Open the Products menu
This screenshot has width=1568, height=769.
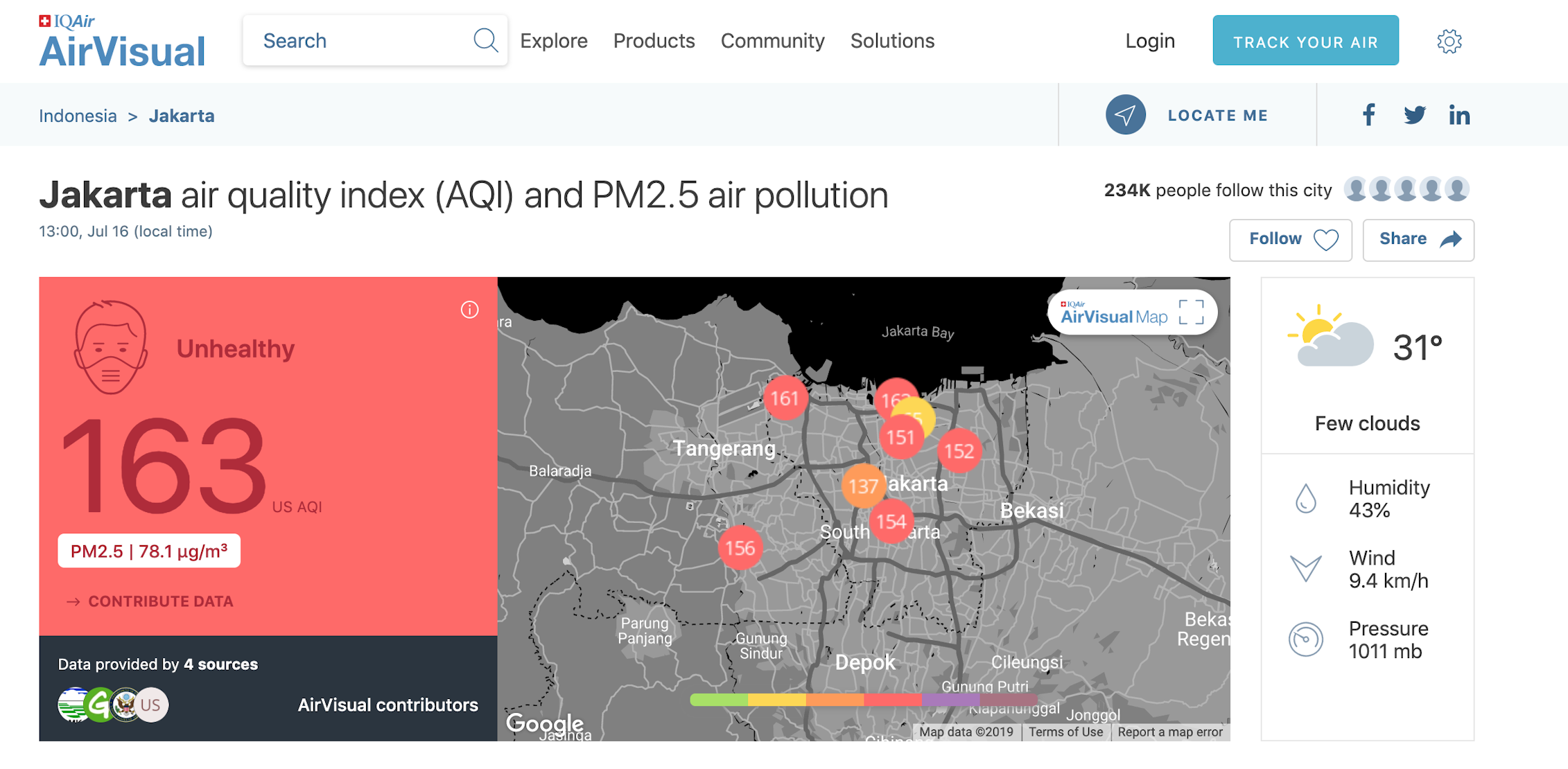[x=654, y=41]
